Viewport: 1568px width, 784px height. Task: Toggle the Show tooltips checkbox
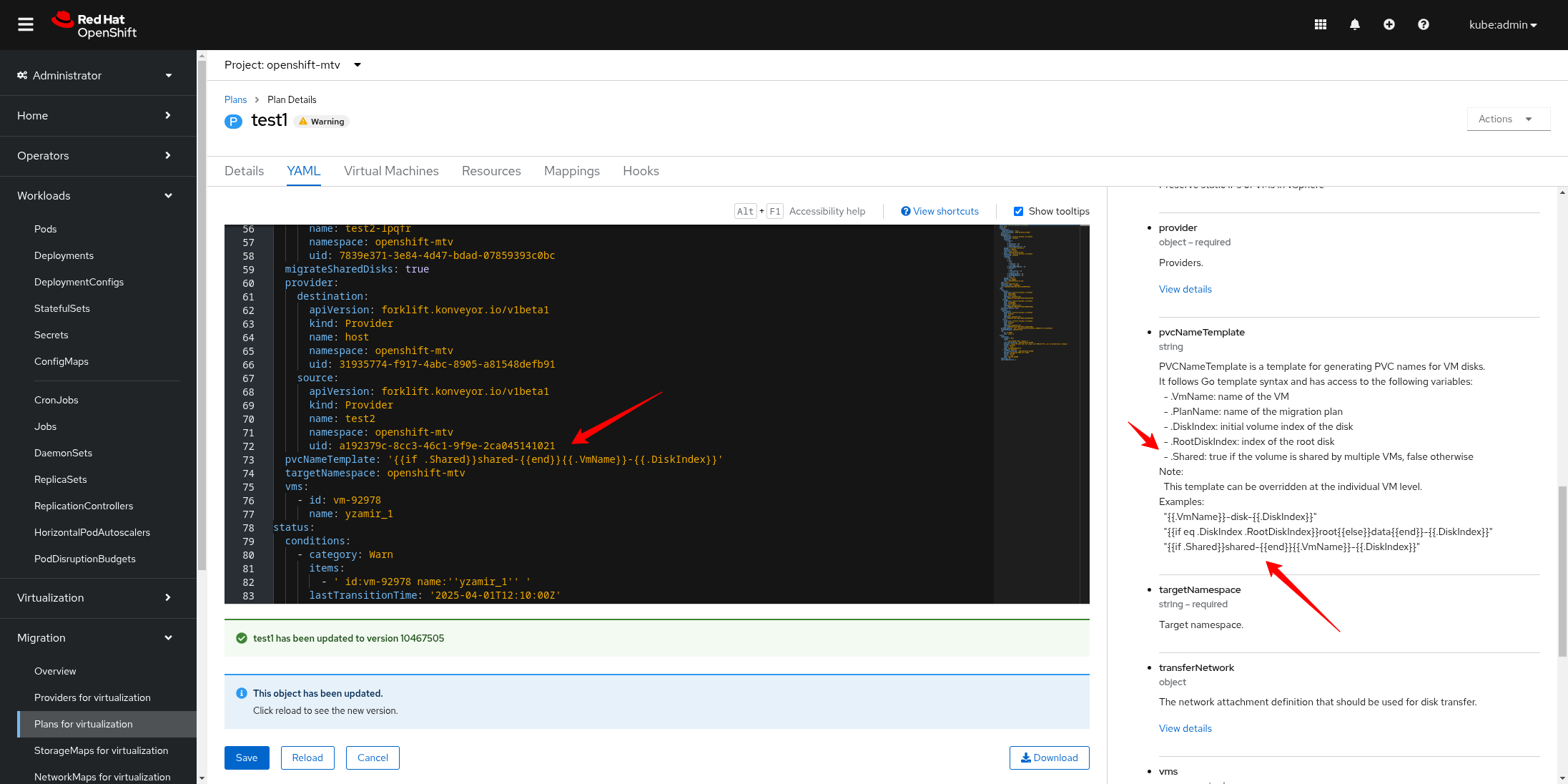[x=1018, y=211]
